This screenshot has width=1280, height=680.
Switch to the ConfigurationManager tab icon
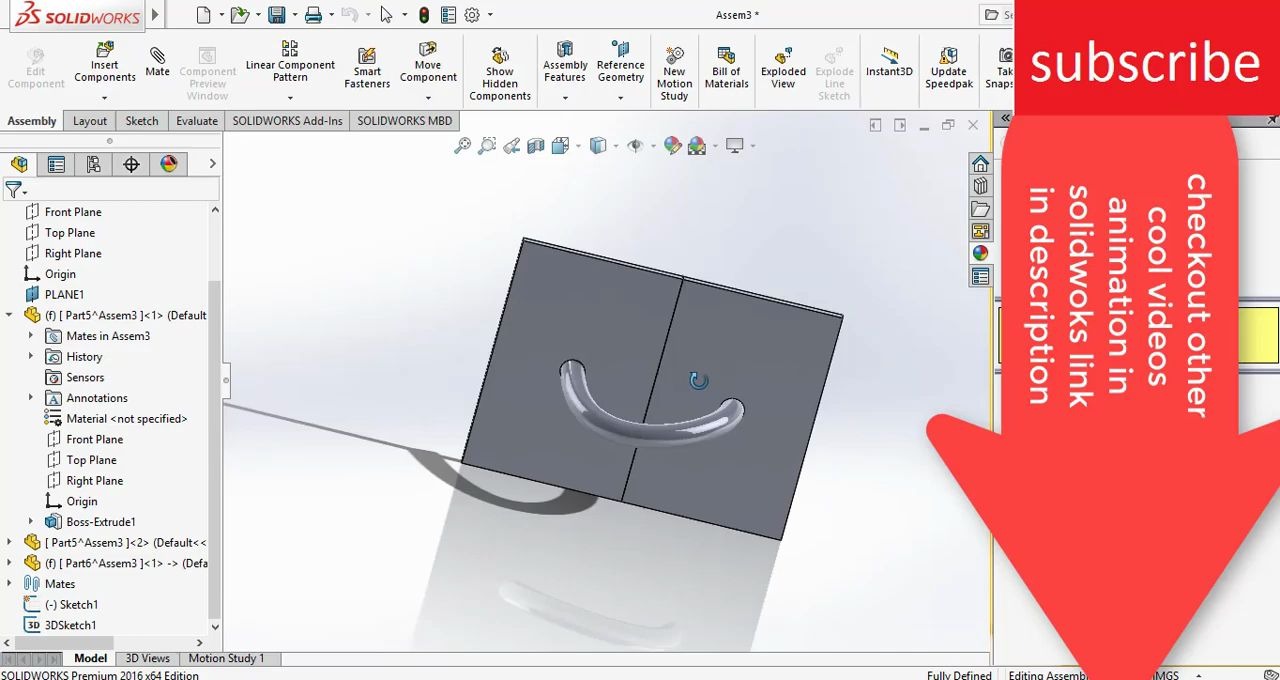(x=92, y=164)
